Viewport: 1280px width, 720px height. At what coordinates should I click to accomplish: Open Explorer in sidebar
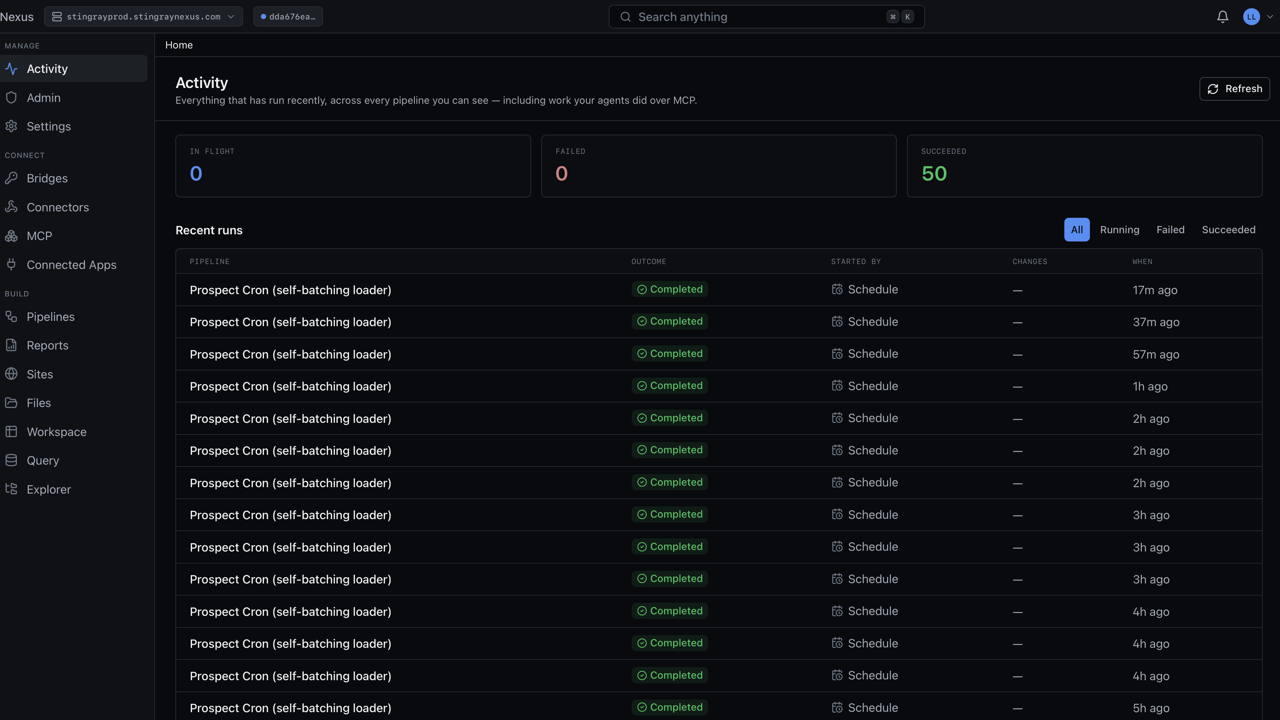(74, 489)
